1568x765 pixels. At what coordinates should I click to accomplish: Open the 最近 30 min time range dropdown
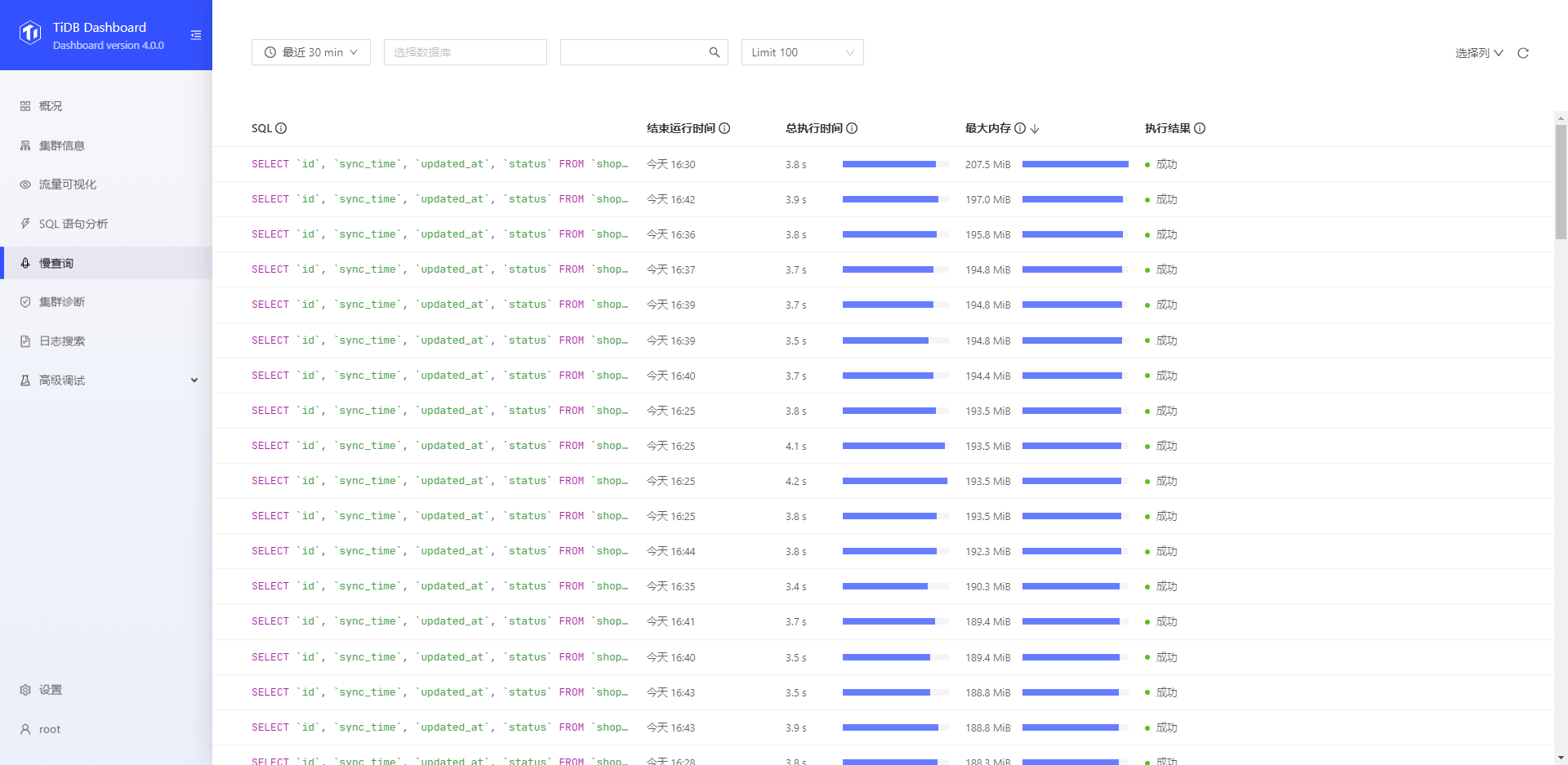(x=310, y=52)
